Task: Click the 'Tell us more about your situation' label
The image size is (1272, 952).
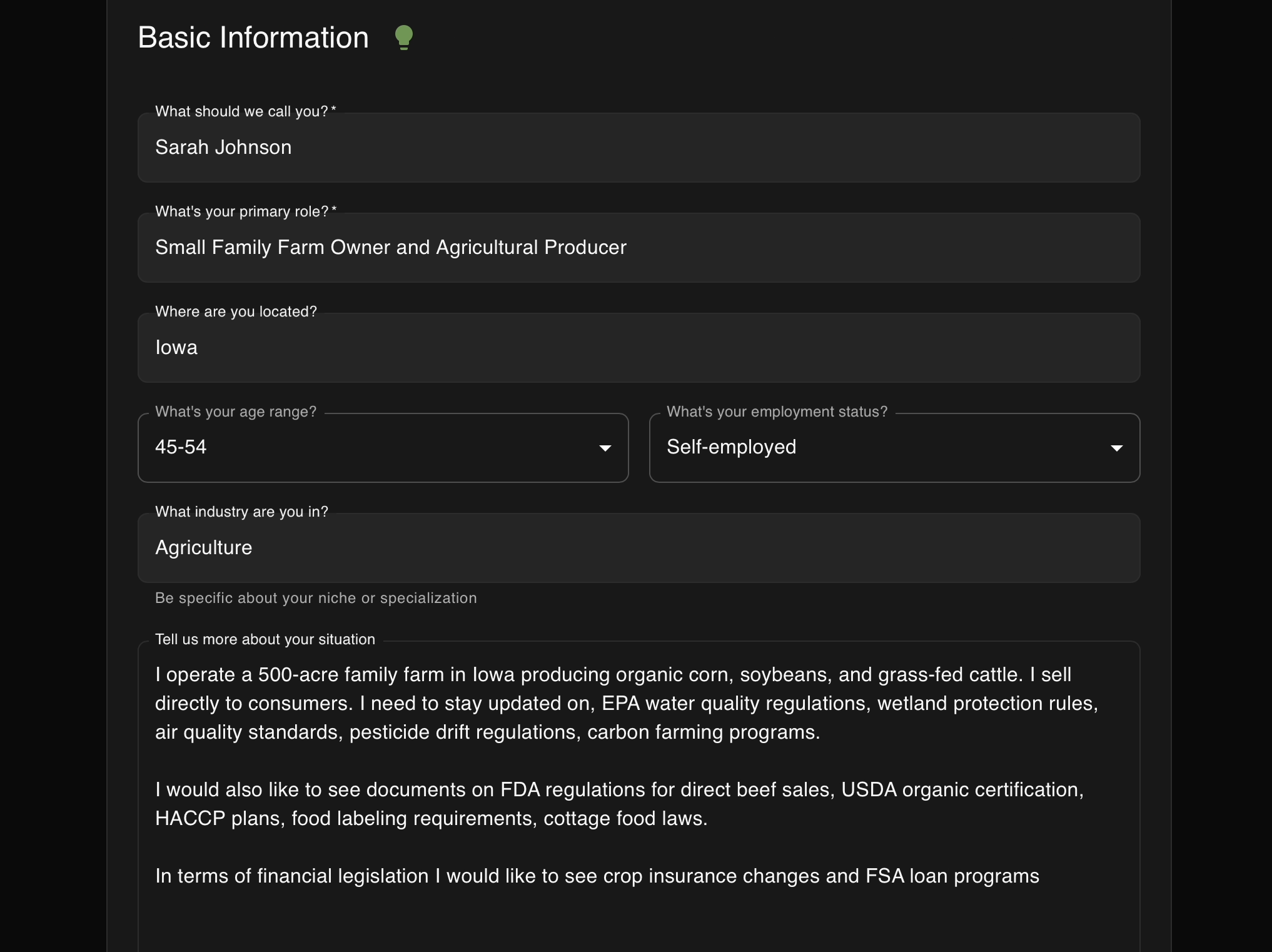Action: (265, 639)
